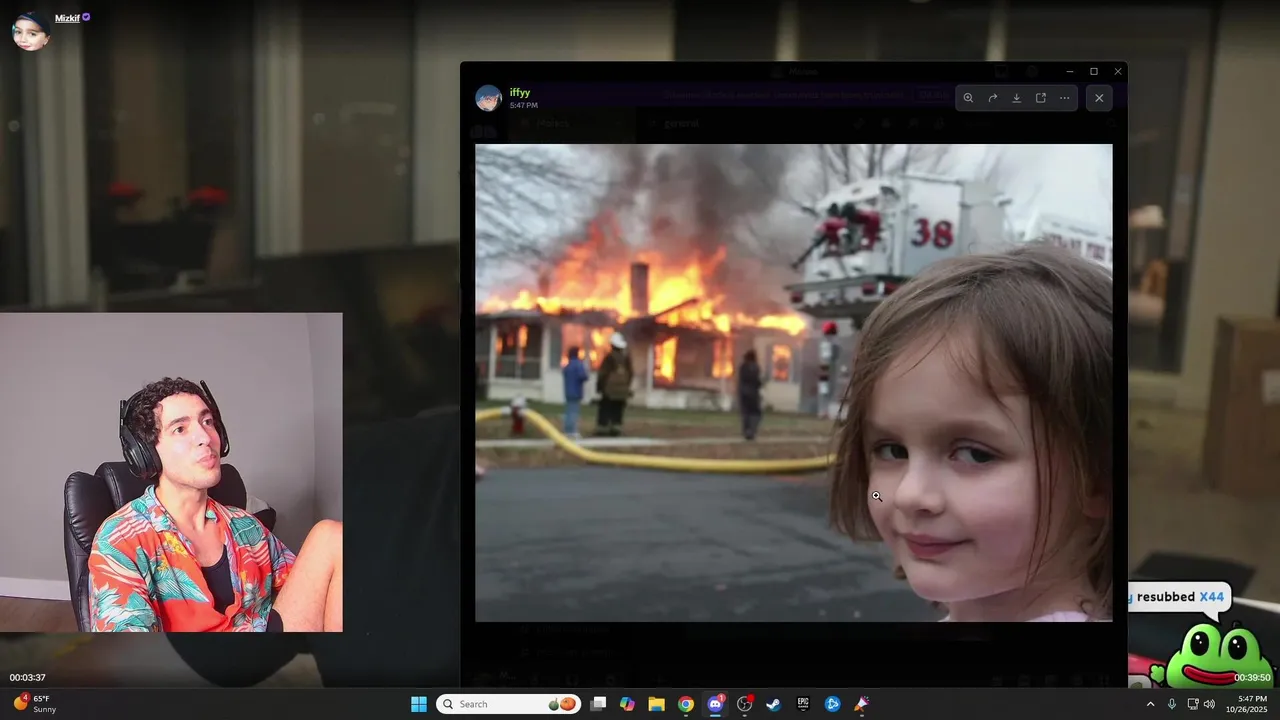Click the 00:39:50 duration label
The width and height of the screenshot is (1280, 720).
pos(1252,677)
